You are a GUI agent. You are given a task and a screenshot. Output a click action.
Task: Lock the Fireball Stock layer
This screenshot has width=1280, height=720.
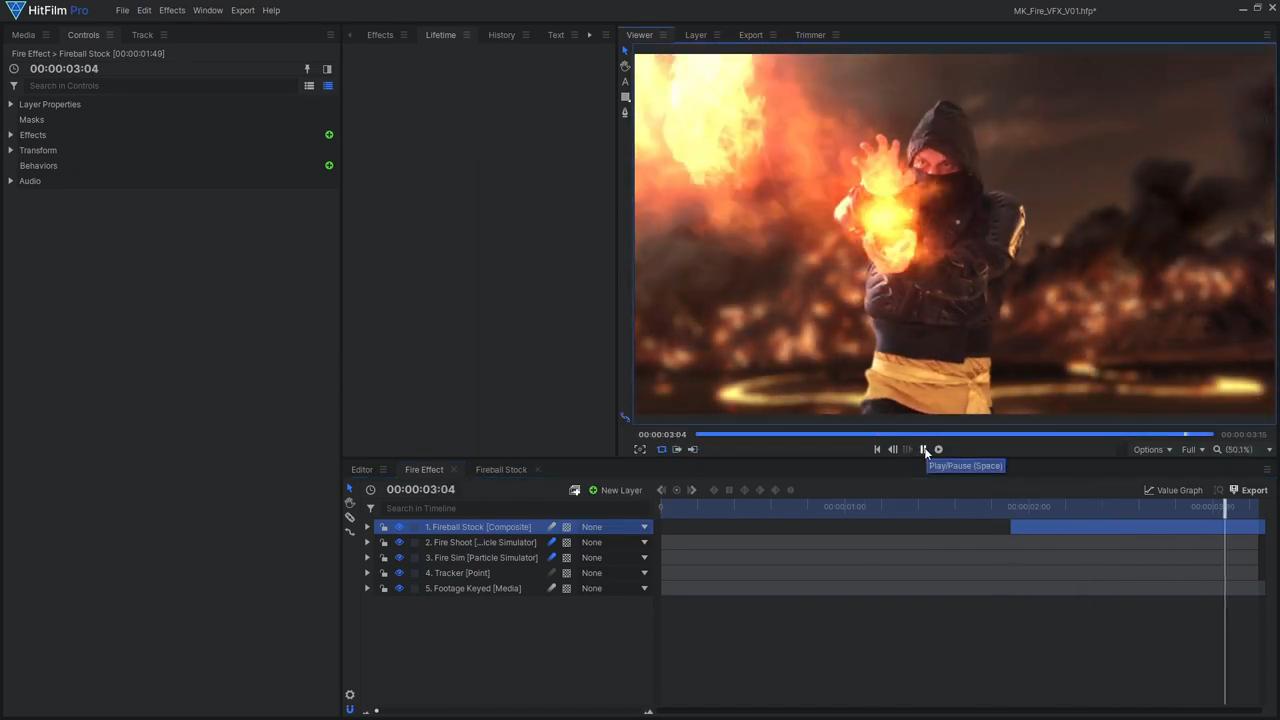tap(384, 527)
